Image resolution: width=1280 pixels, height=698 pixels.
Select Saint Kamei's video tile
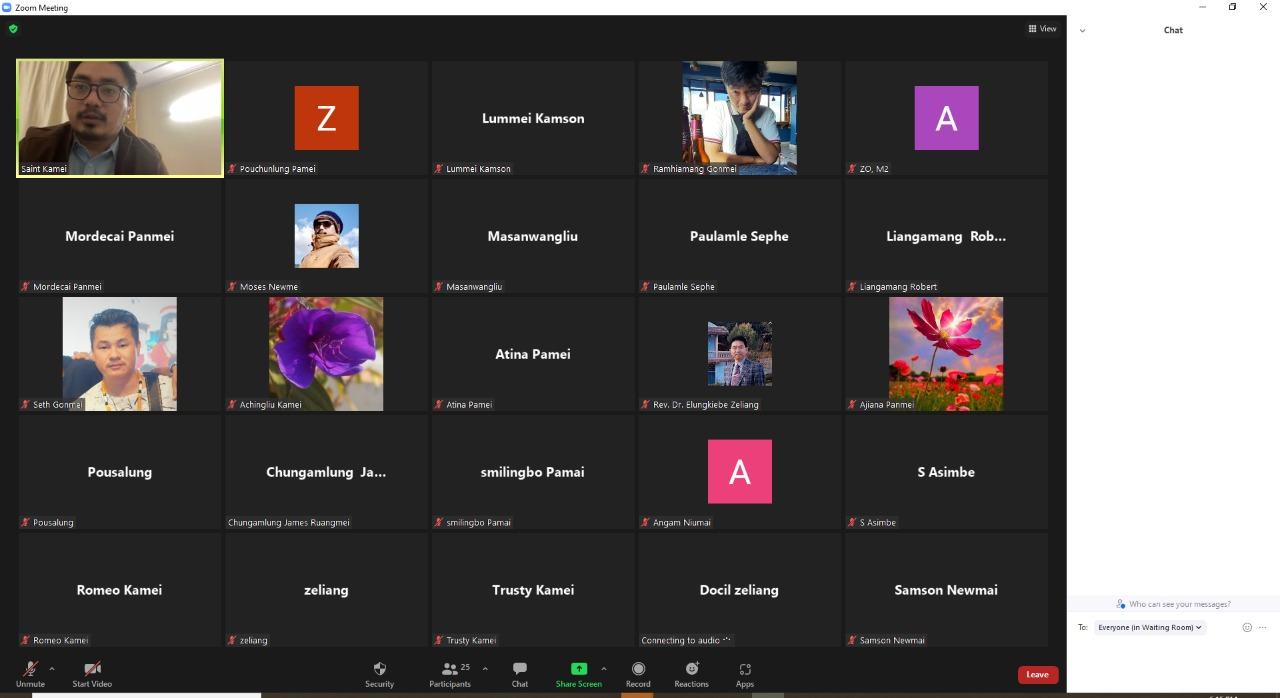click(120, 118)
